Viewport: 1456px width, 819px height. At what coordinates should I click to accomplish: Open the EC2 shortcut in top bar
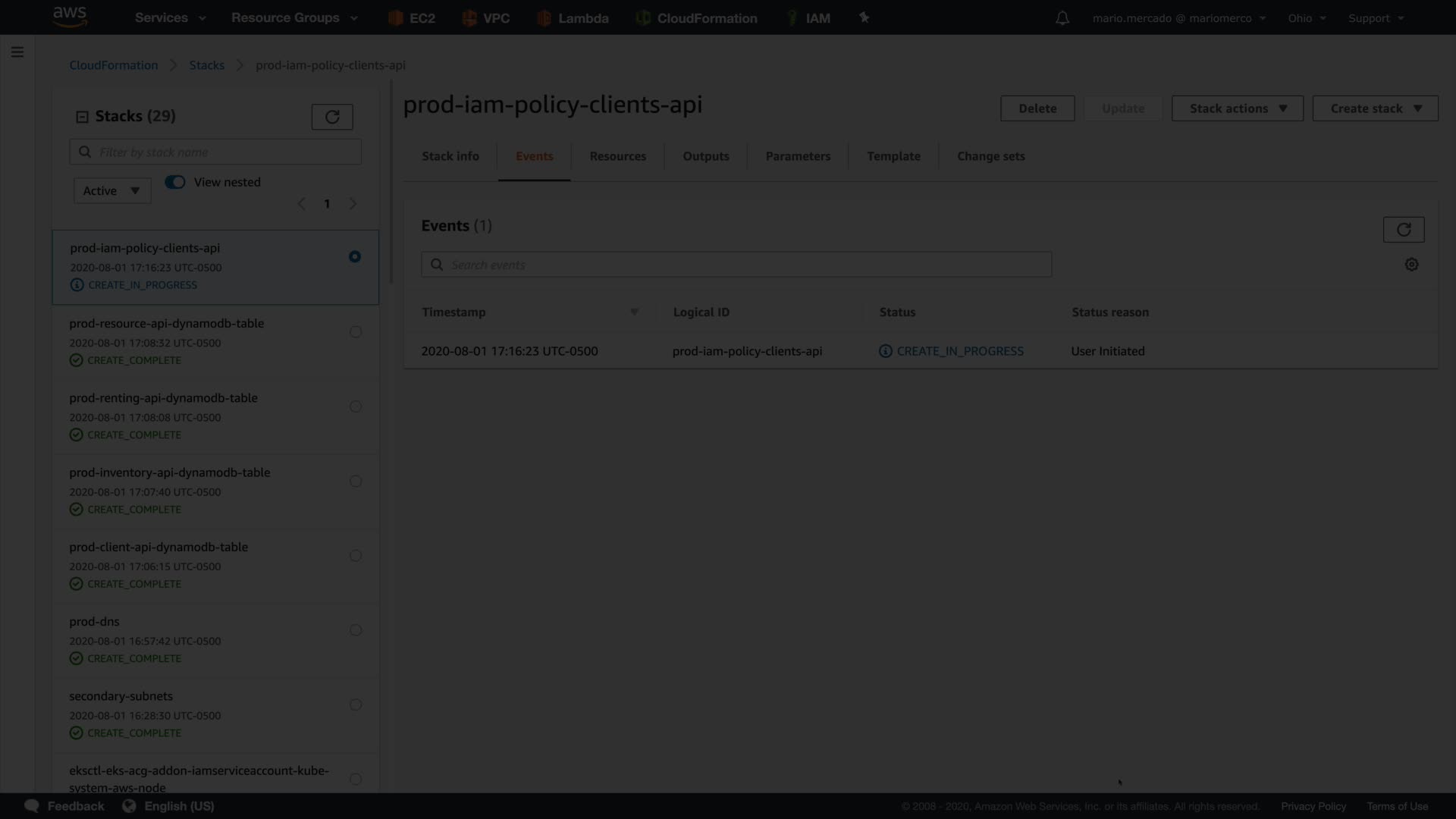click(412, 18)
